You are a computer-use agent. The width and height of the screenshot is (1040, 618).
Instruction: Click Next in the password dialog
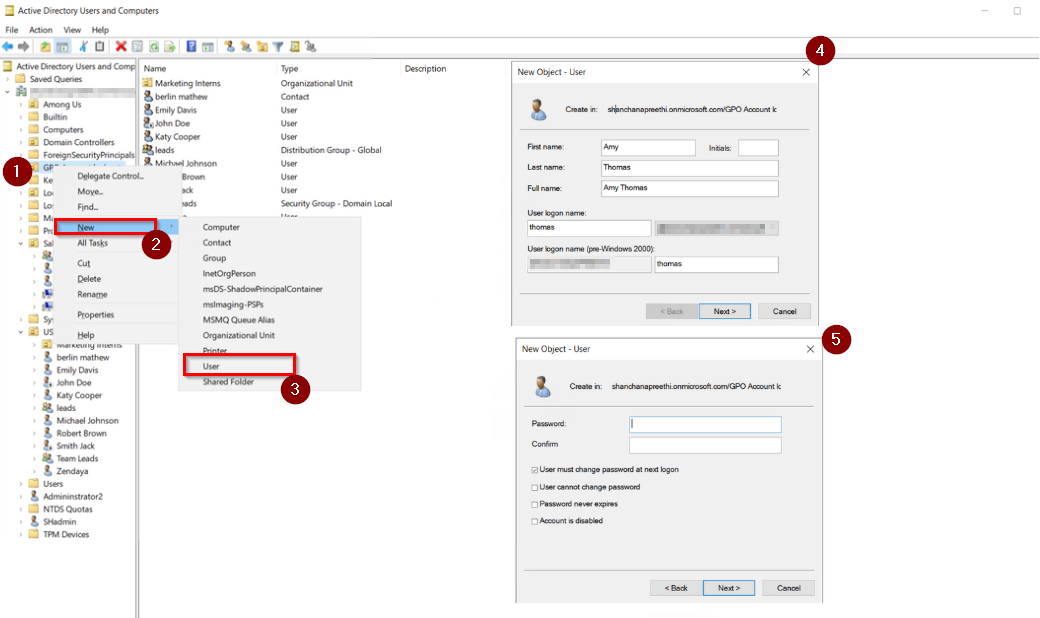728,588
